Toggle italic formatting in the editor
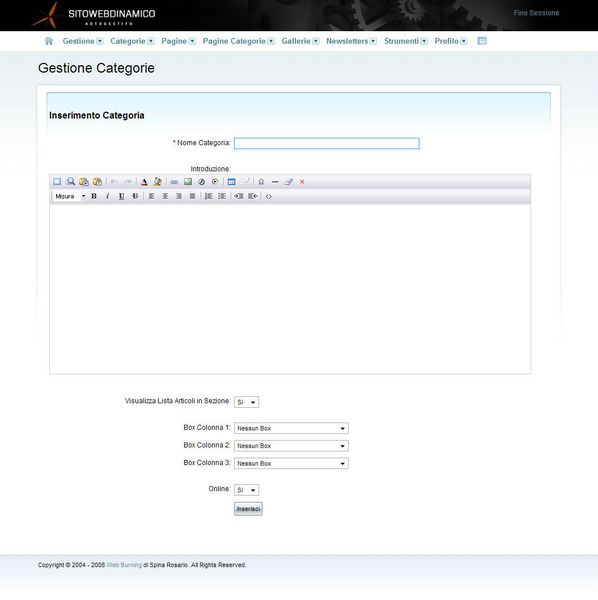The image size is (598, 600). 108,196
